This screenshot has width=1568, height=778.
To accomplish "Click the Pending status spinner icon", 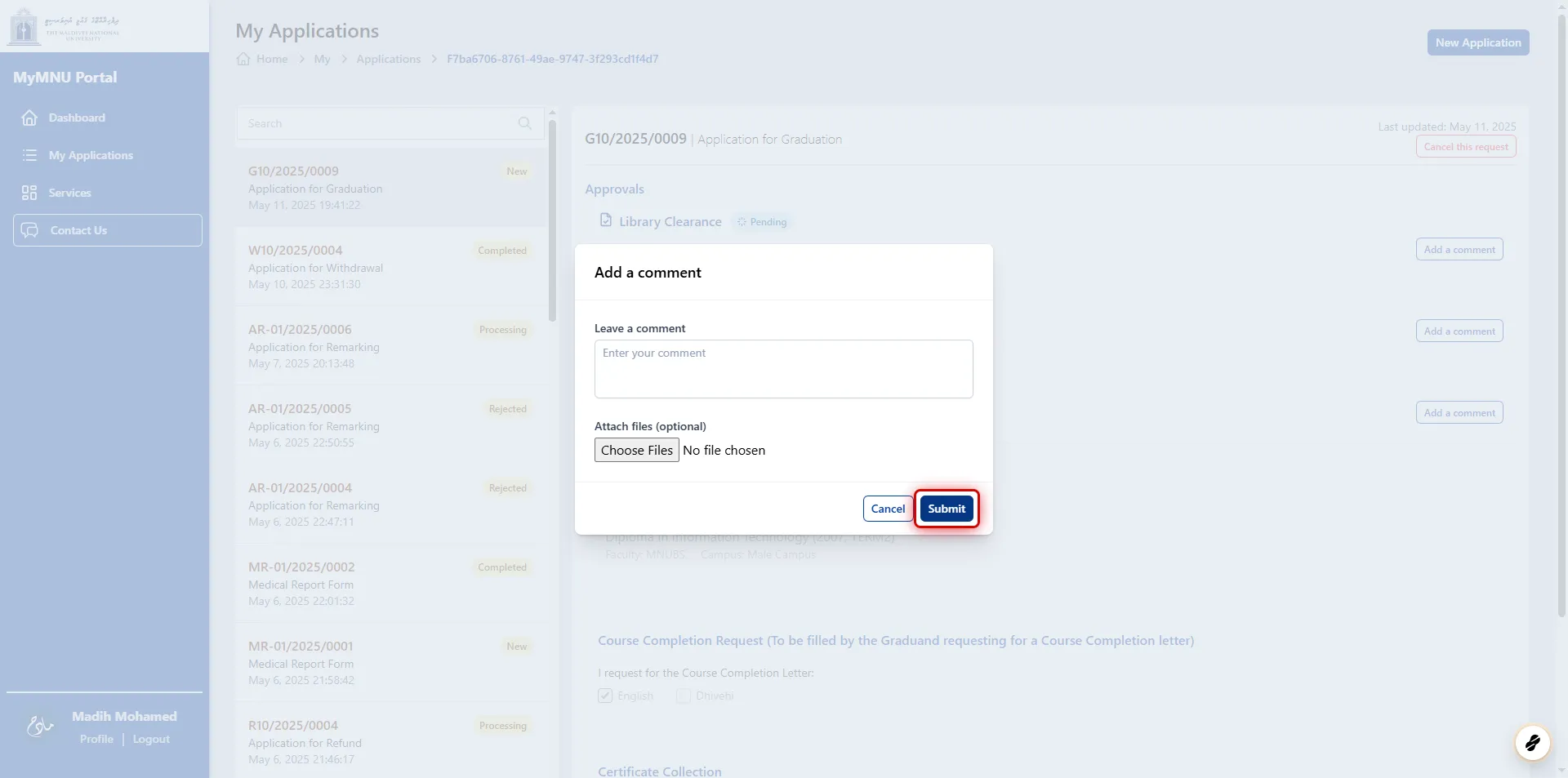I will (742, 222).
